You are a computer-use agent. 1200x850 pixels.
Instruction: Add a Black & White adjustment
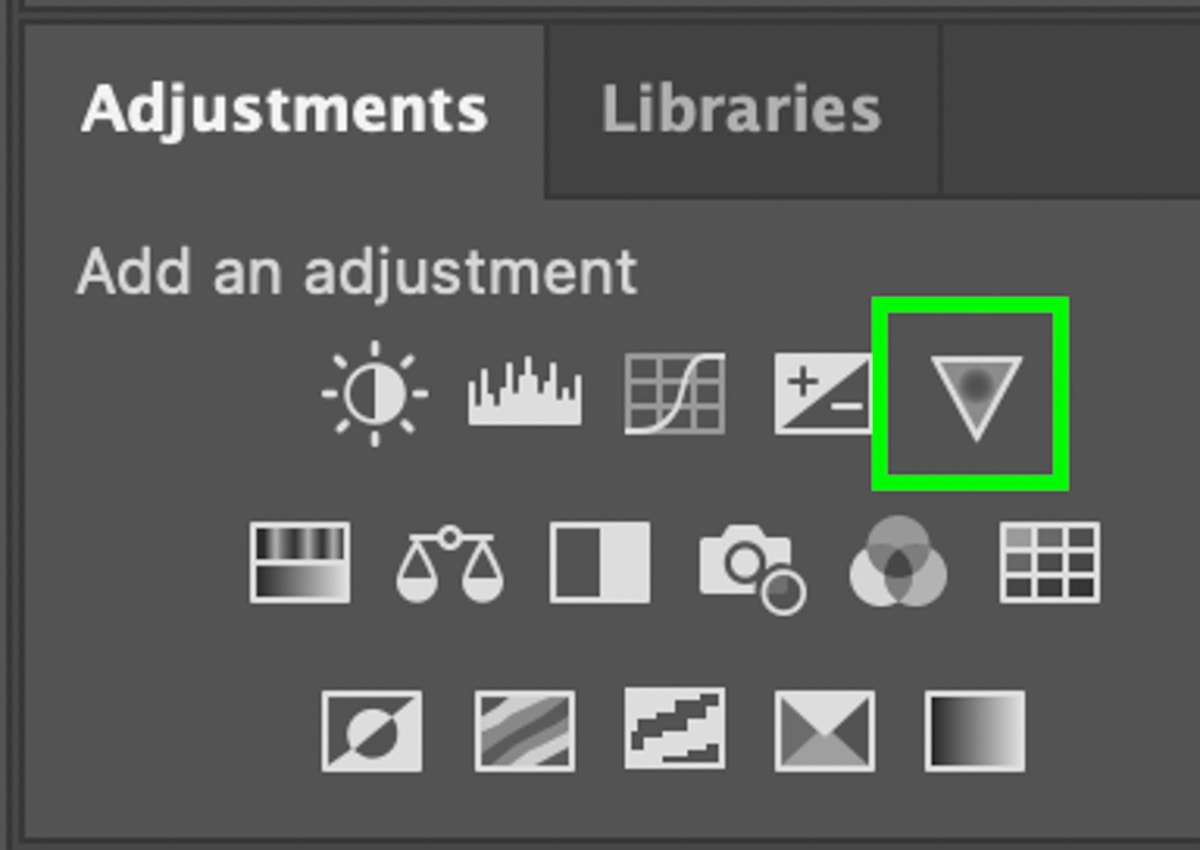pyautogui.click(x=600, y=562)
